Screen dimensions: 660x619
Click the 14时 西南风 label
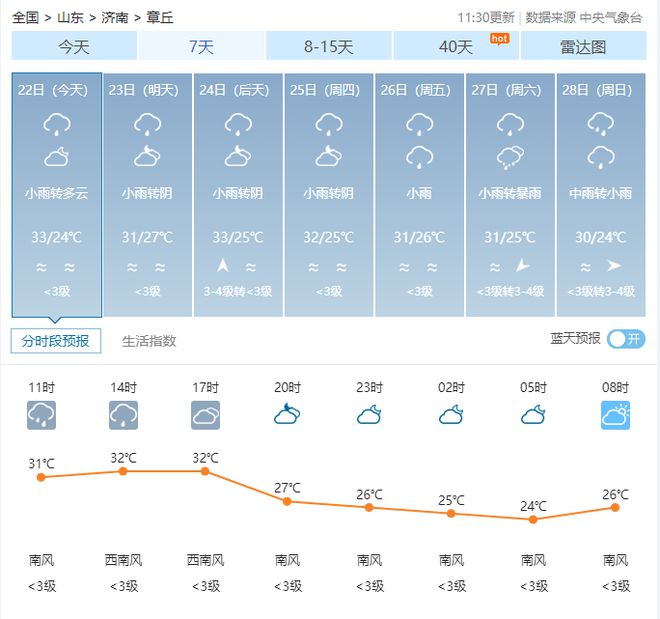123,560
